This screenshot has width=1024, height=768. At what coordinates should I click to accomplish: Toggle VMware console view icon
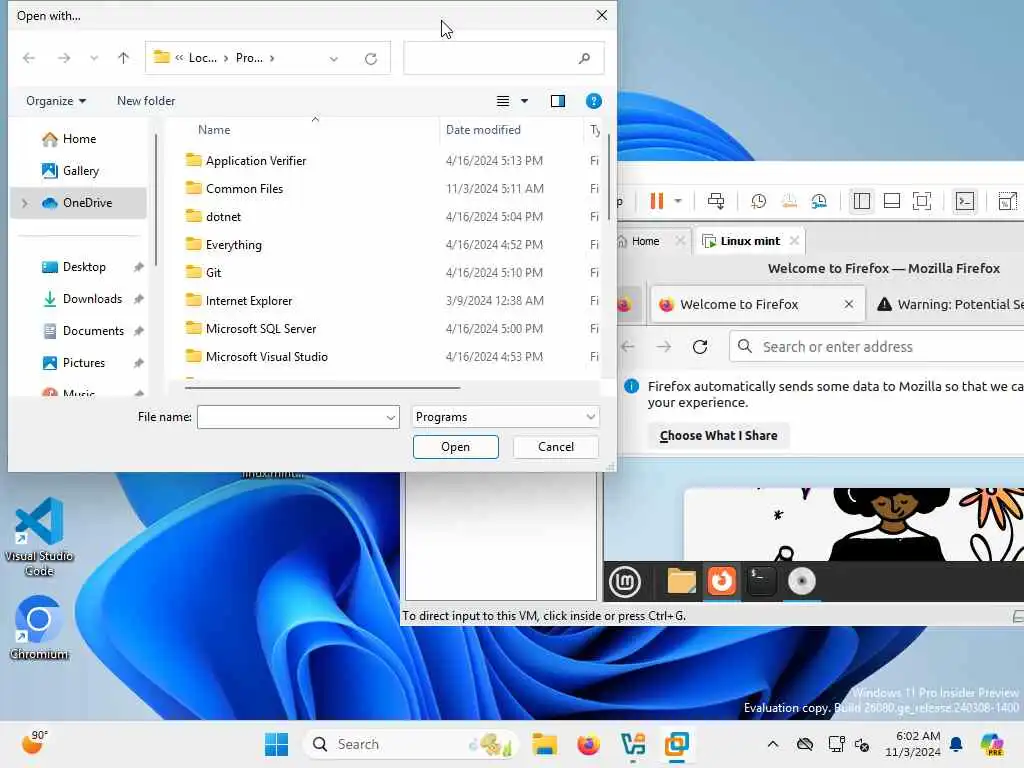[965, 201]
